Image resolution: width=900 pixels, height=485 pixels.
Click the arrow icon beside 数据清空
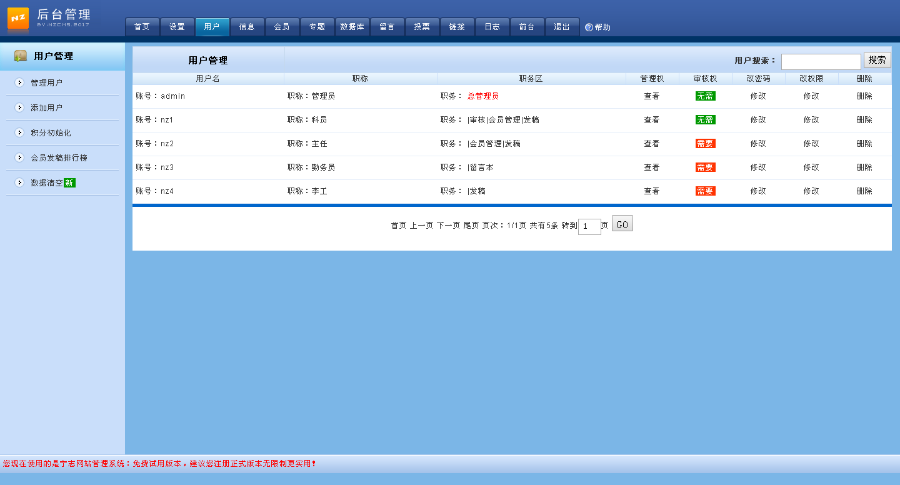(x=20, y=183)
